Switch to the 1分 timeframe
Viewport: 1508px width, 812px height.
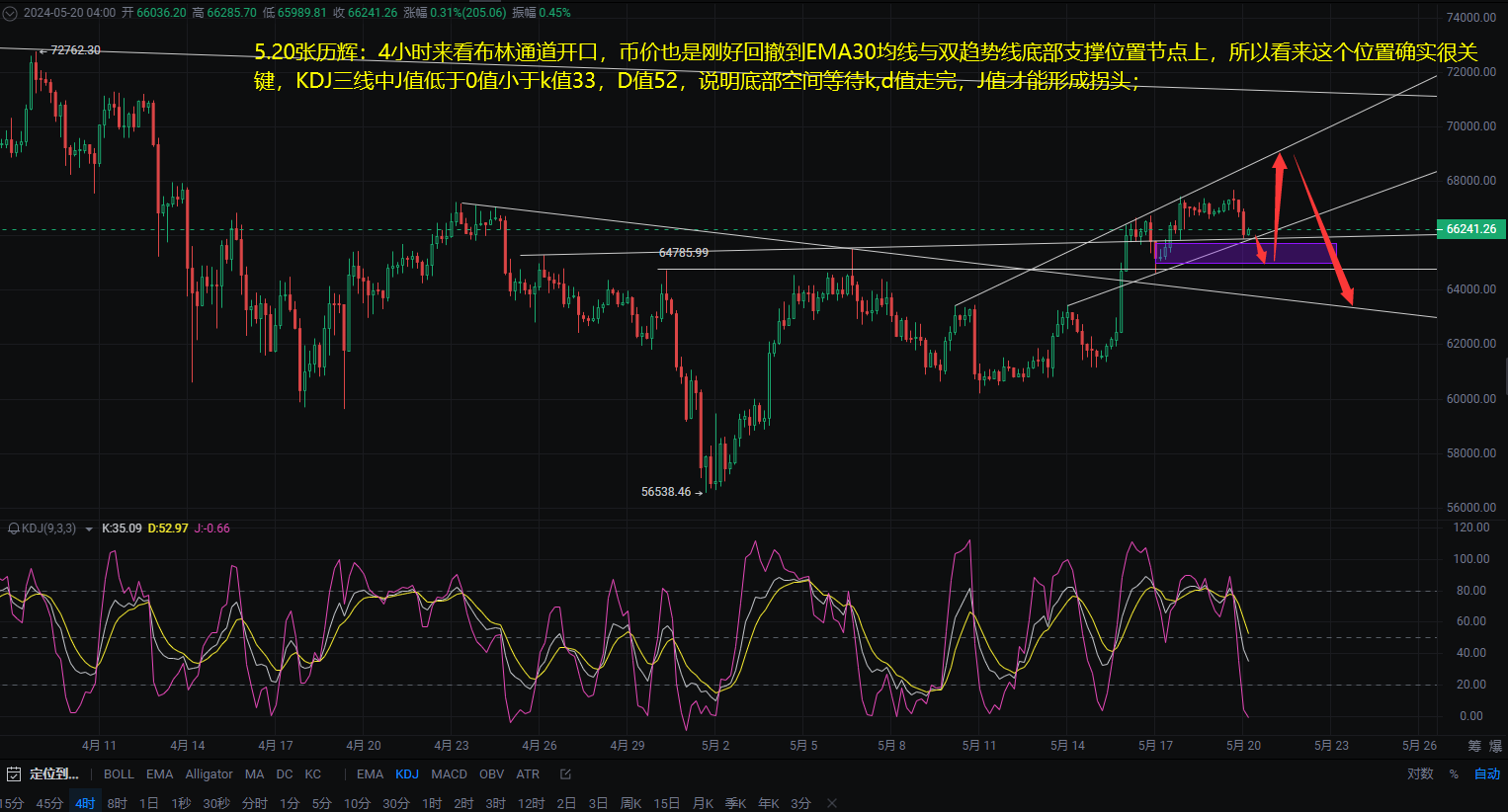click(x=289, y=803)
